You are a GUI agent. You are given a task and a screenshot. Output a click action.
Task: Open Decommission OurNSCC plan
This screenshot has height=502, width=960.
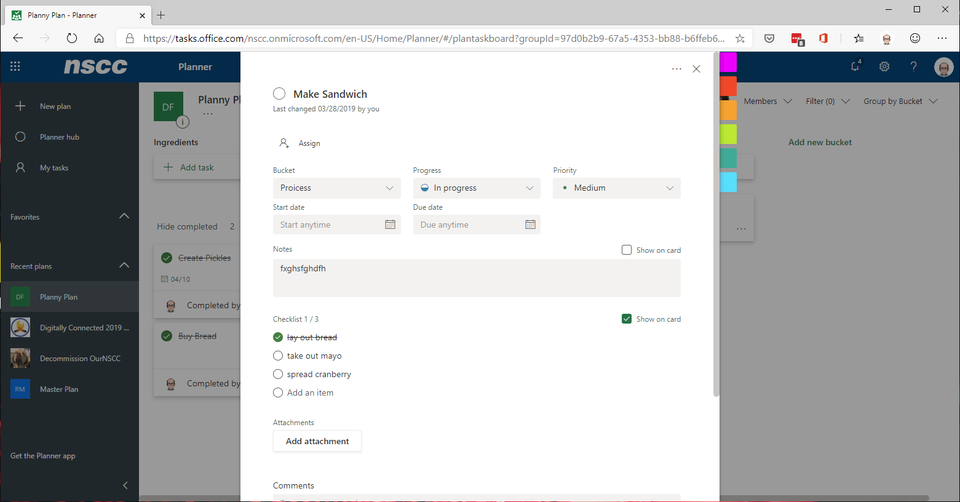pyautogui.click(x=69, y=358)
